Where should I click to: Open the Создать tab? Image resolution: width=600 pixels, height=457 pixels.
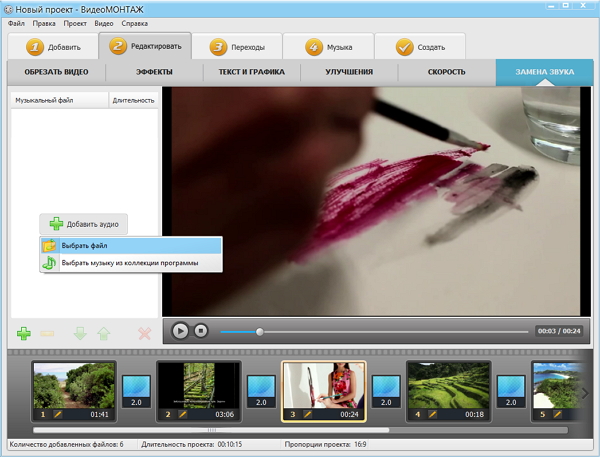click(x=420, y=47)
